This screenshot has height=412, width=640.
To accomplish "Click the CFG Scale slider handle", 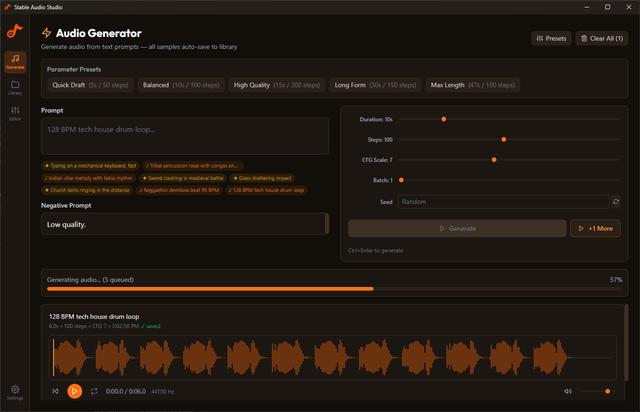I will point(494,160).
